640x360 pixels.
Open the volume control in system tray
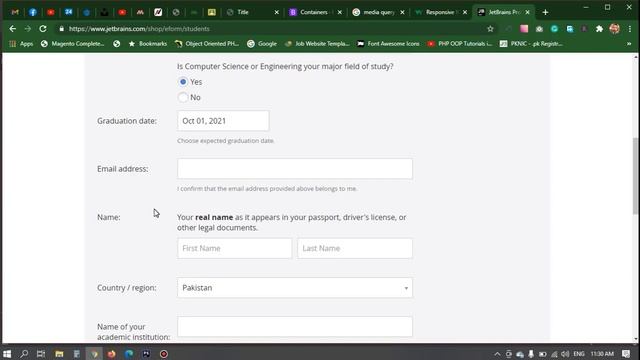(565, 354)
